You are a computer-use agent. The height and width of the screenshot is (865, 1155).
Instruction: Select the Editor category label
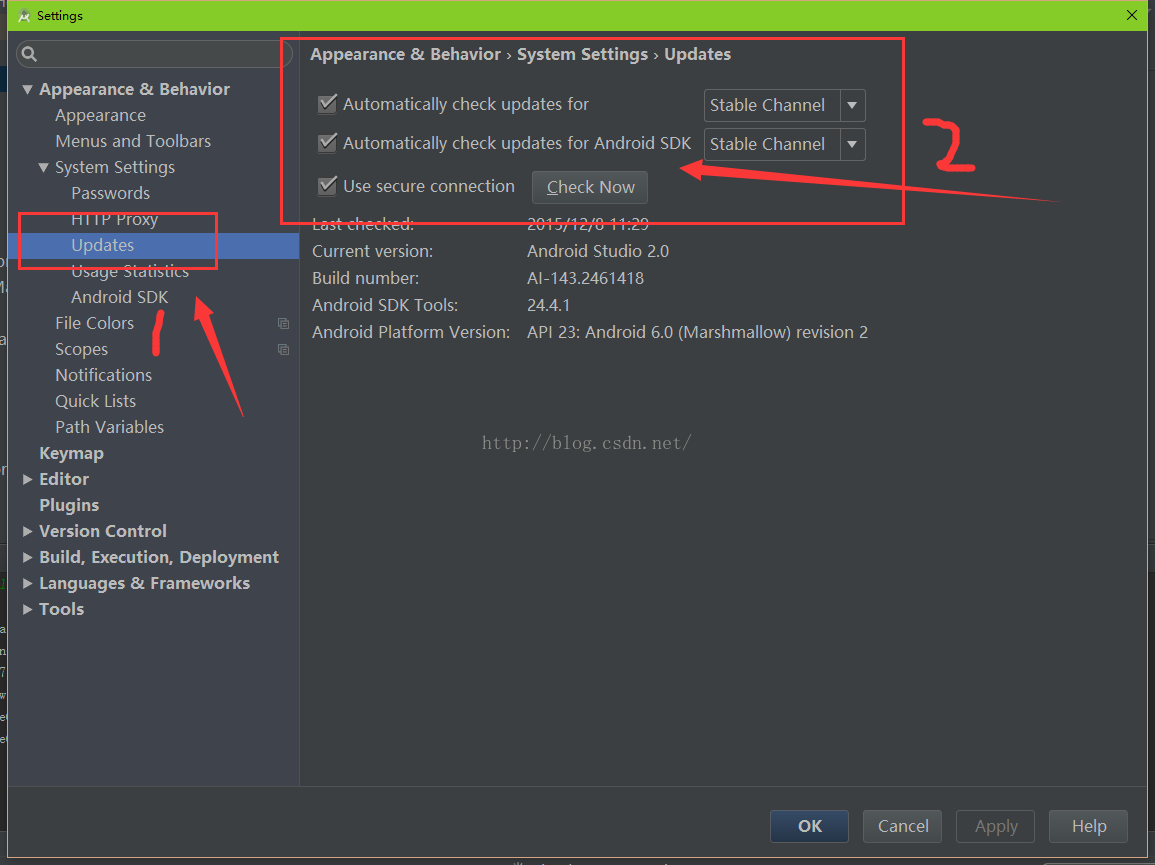64,480
